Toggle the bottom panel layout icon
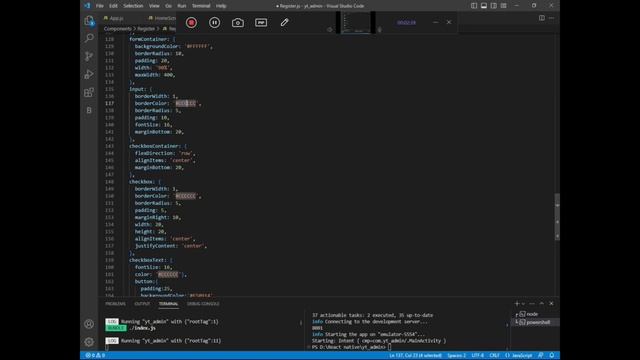This screenshot has height=360, width=640. click(x=484, y=6)
